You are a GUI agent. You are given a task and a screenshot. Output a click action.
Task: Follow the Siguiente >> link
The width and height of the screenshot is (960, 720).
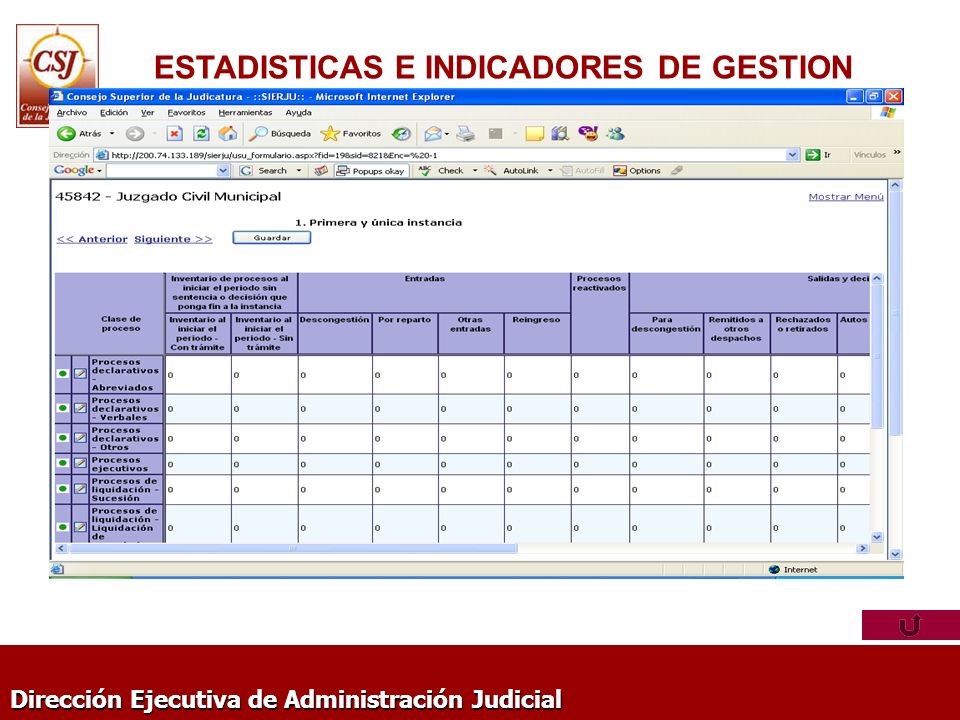(173, 239)
